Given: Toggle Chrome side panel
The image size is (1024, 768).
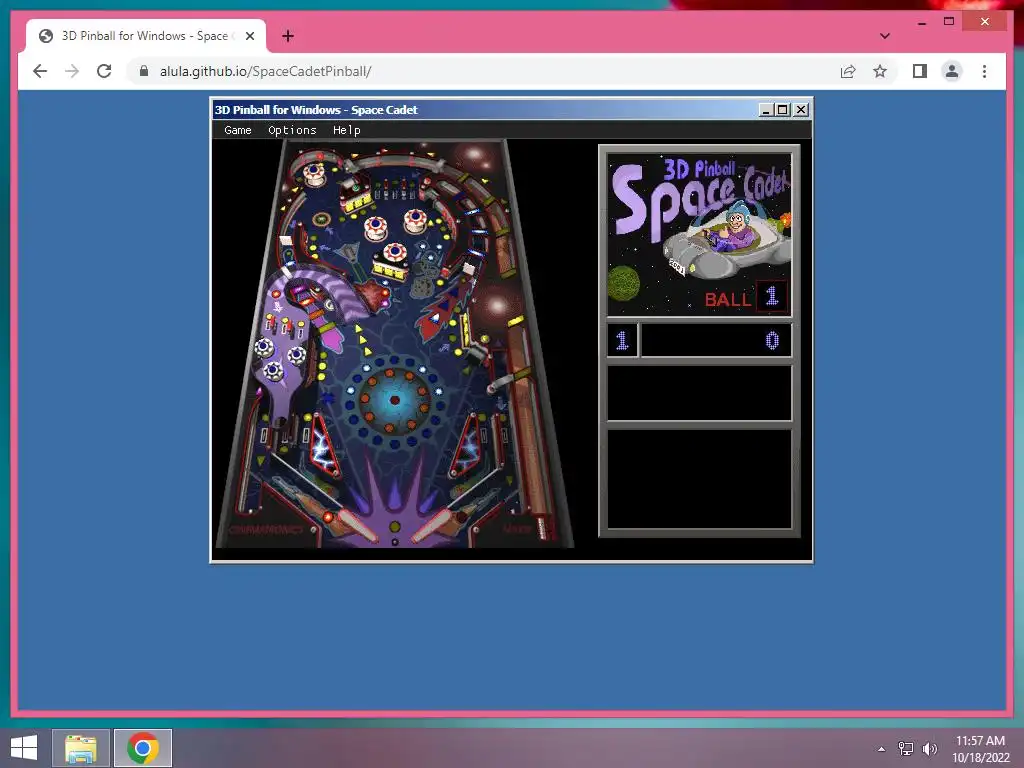Looking at the screenshot, I should pyautogui.click(x=920, y=71).
